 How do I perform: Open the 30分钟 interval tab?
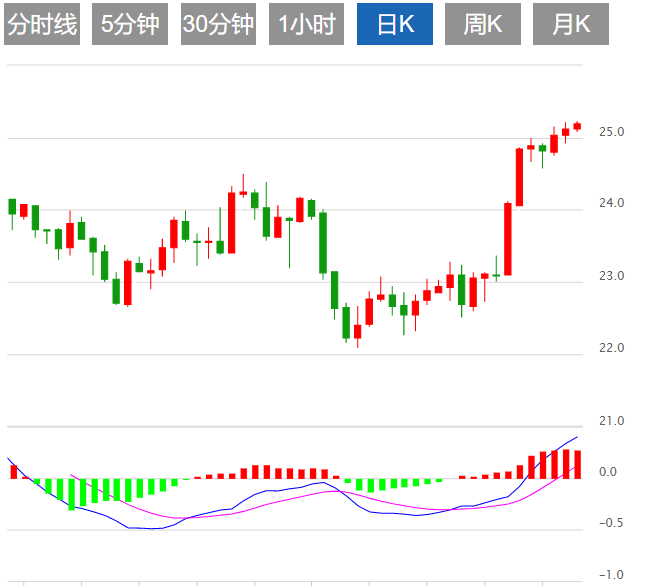[x=218, y=25]
